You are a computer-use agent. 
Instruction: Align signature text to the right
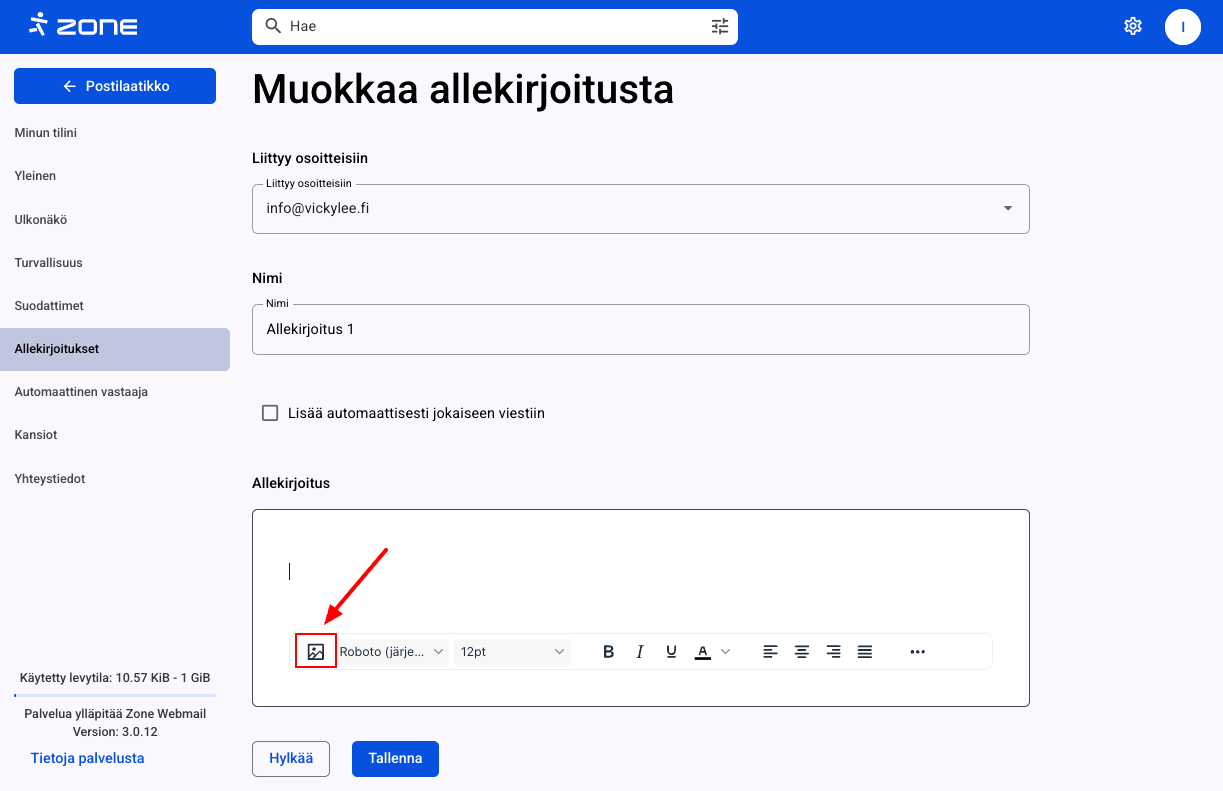pyautogui.click(x=833, y=652)
